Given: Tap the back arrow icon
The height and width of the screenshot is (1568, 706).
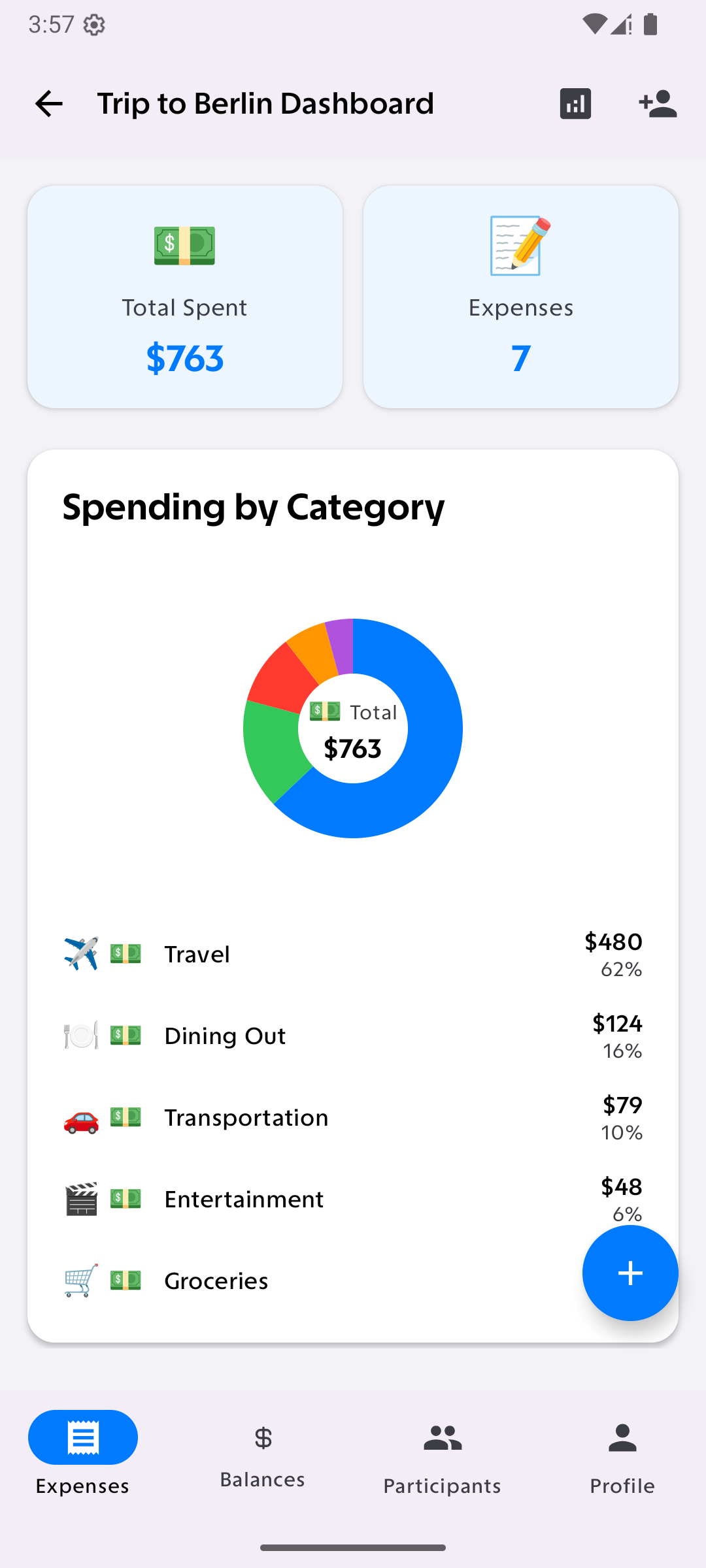Looking at the screenshot, I should pyautogui.click(x=48, y=104).
